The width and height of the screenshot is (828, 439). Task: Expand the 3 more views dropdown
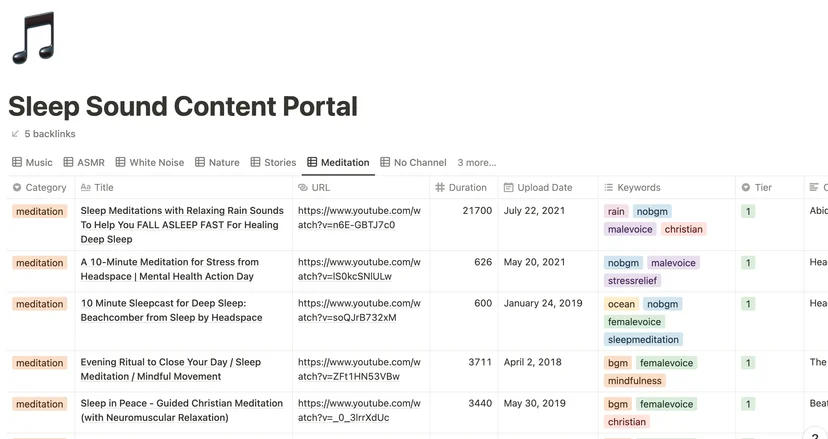(x=477, y=162)
